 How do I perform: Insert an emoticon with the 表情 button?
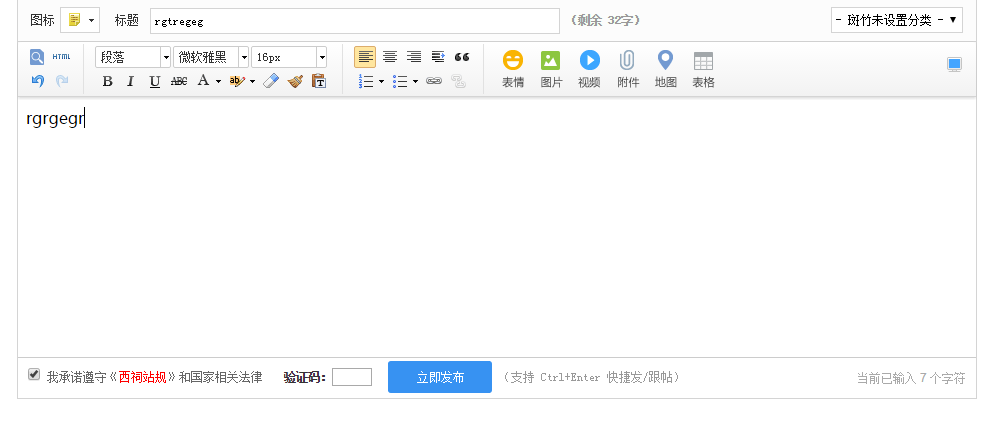(512, 69)
